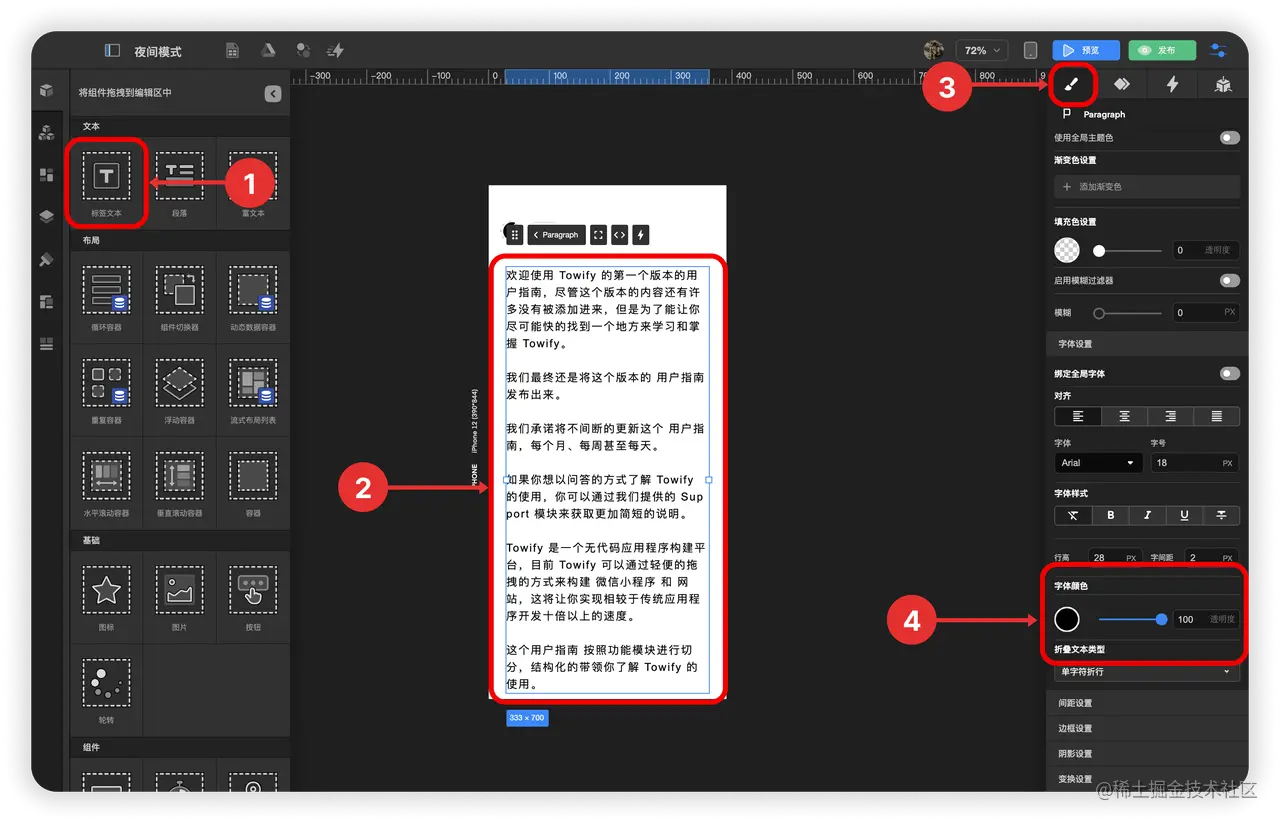Toggle italic font style
The height and width of the screenshot is (823, 1280).
1147,515
